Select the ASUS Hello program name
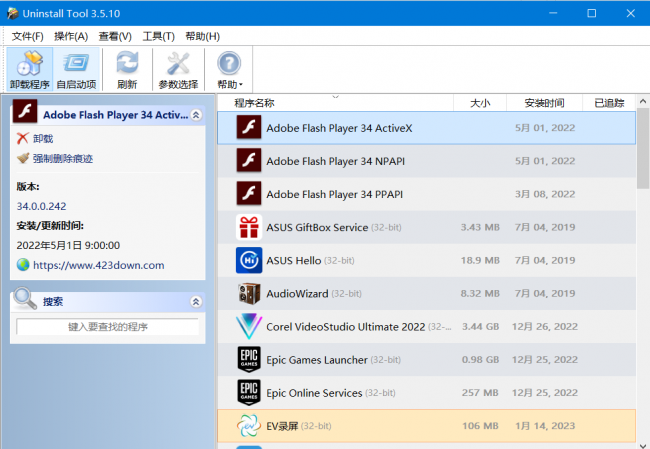Screen dimensions: 650x449 [293, 260]
